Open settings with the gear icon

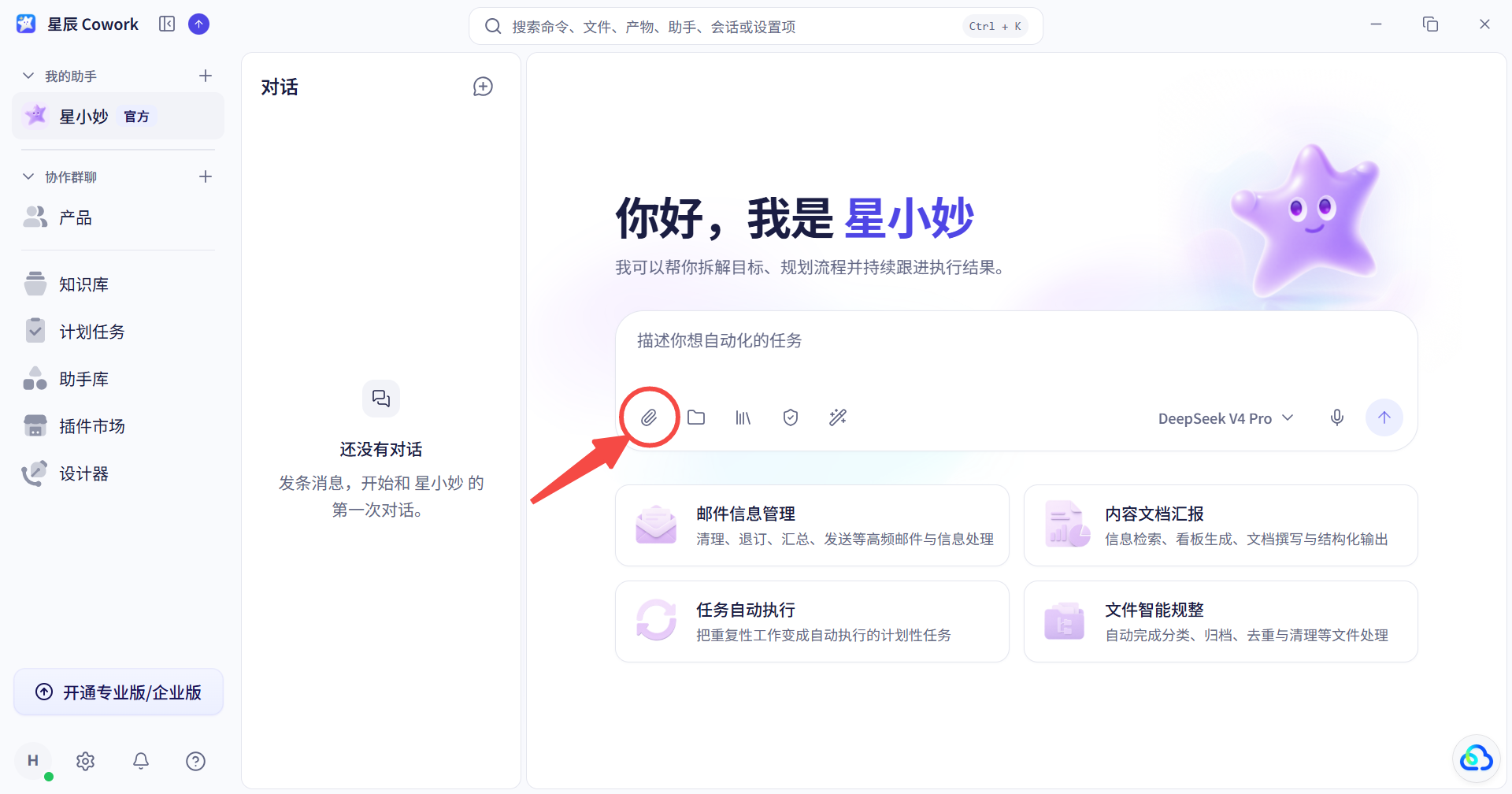point(86,761)
